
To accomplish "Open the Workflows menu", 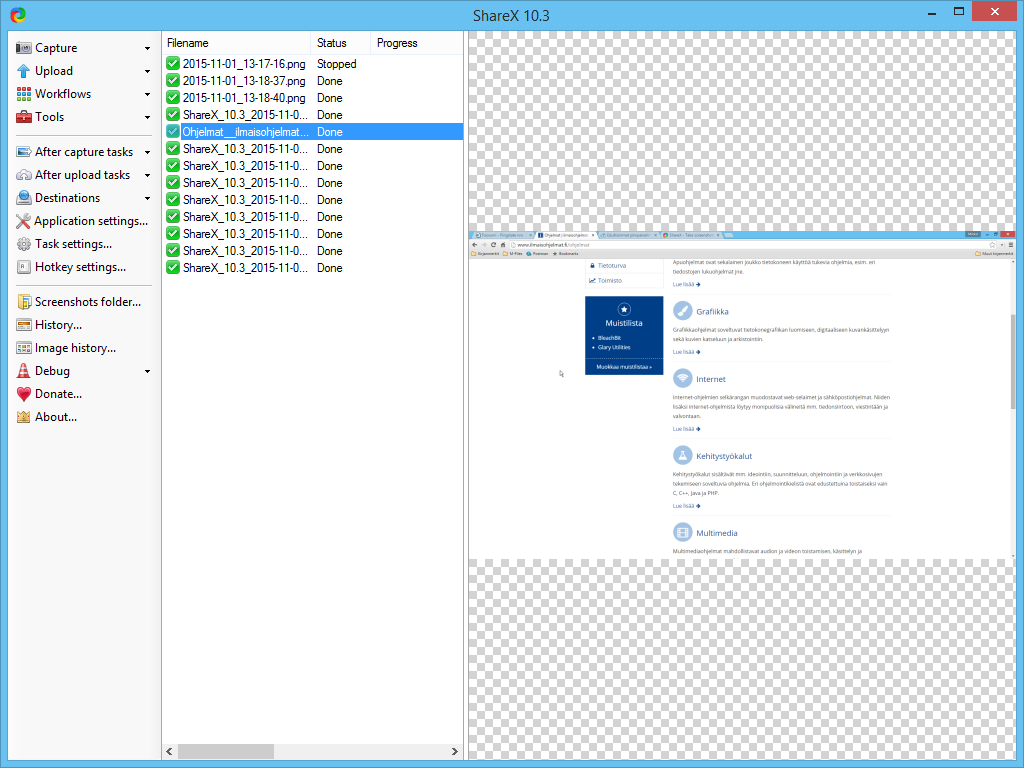I will coord(84,94).
